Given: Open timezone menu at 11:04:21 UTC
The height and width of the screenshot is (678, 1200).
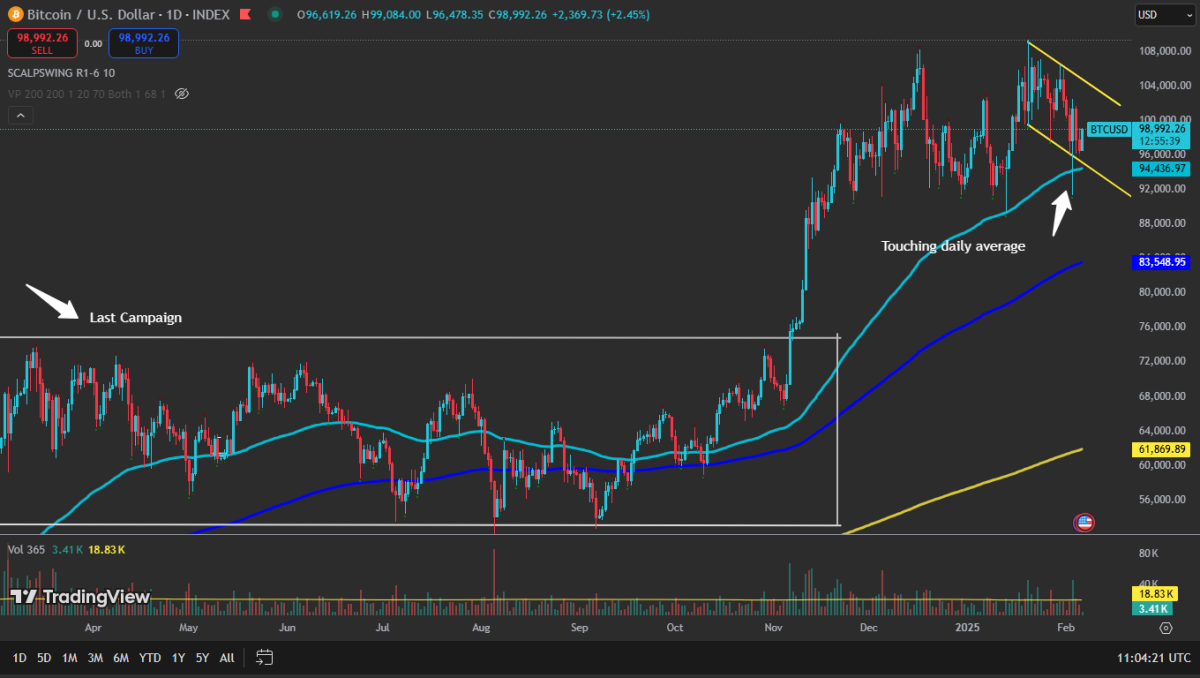Looking at the screenshot, I should point(1152,657).
